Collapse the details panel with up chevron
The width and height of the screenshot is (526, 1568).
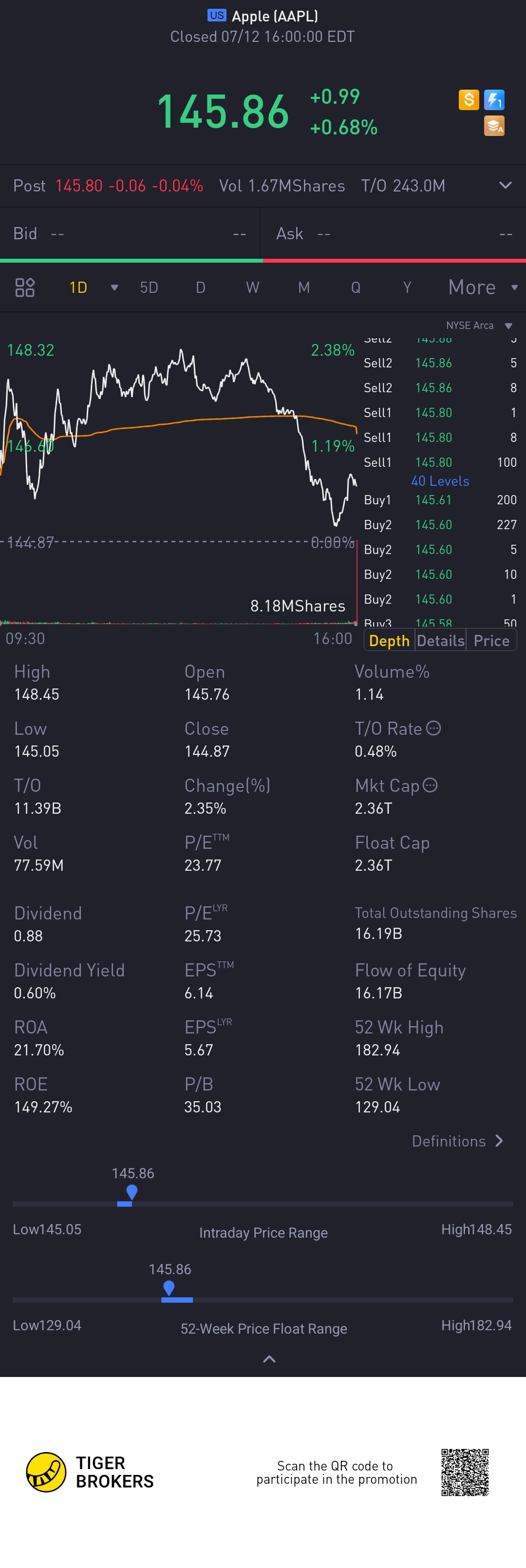[x=269, y=1358]
